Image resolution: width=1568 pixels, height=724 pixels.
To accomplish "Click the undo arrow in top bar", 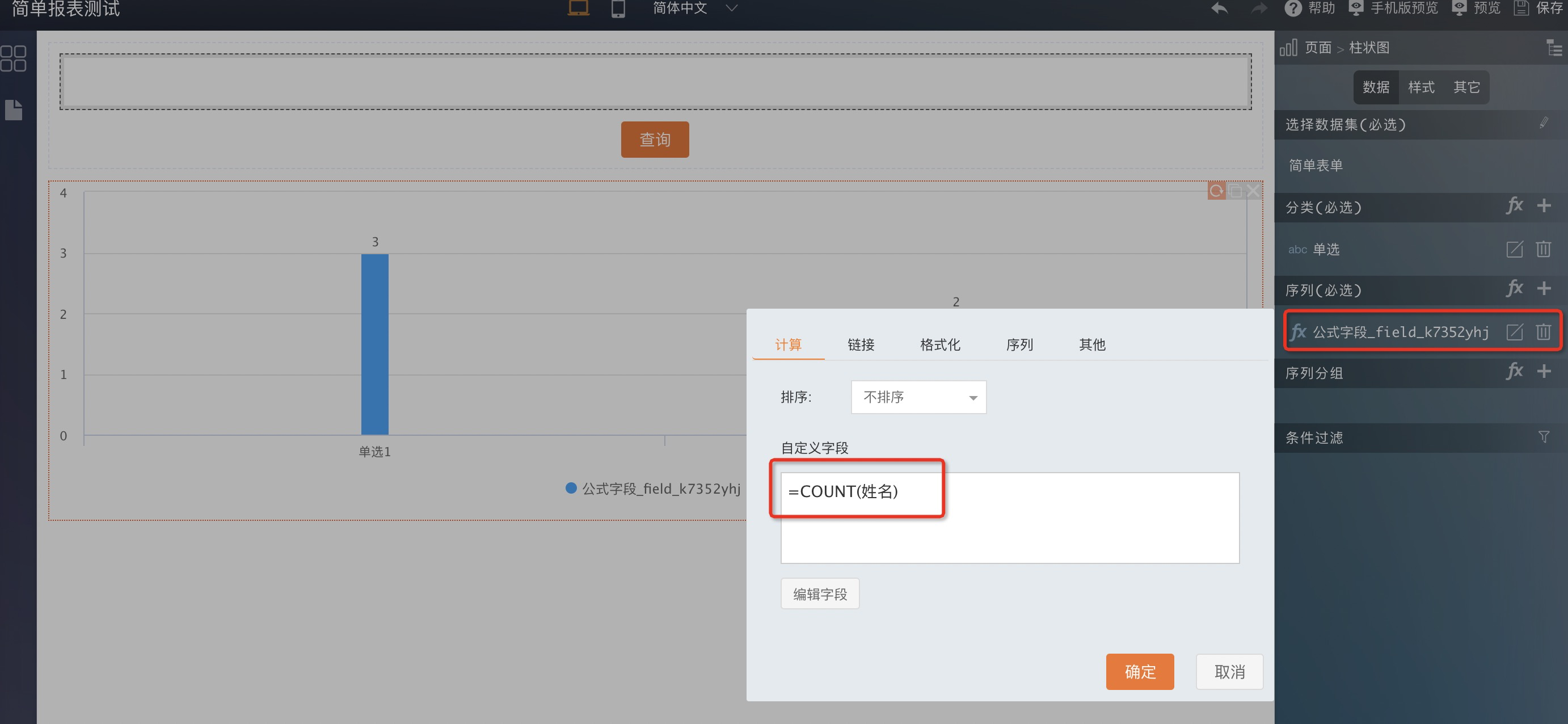I will point(1219,9).
